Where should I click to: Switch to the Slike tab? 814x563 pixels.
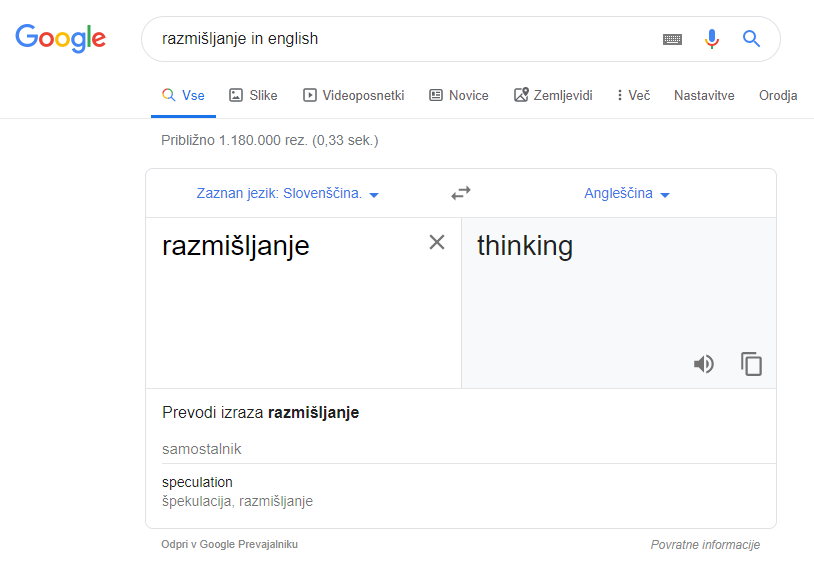click(253, 95)
